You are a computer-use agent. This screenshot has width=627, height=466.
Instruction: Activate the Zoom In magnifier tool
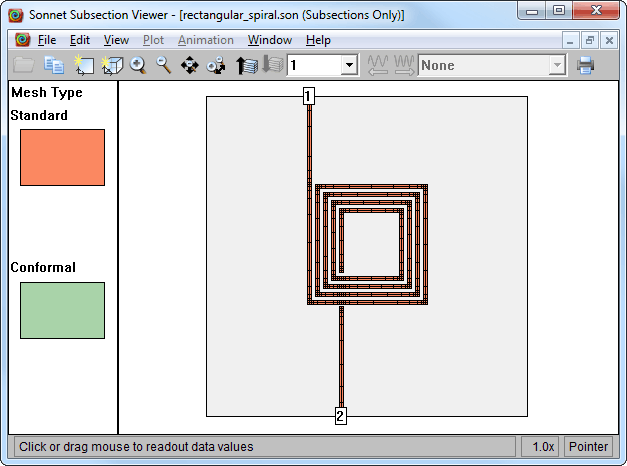[138, 65]
